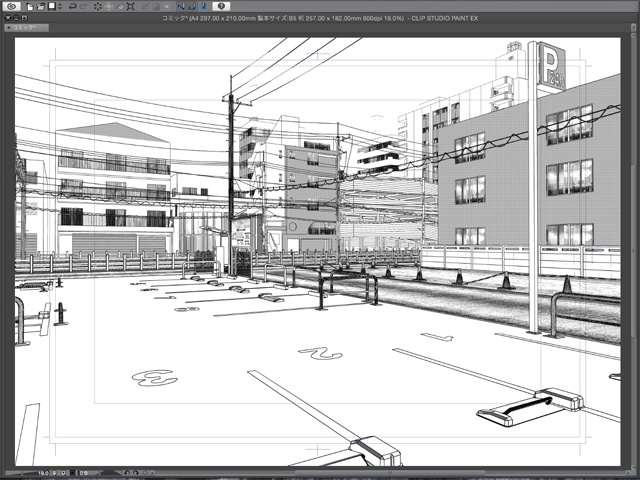Click the vertical canvas scrollbar

point(634,251)
